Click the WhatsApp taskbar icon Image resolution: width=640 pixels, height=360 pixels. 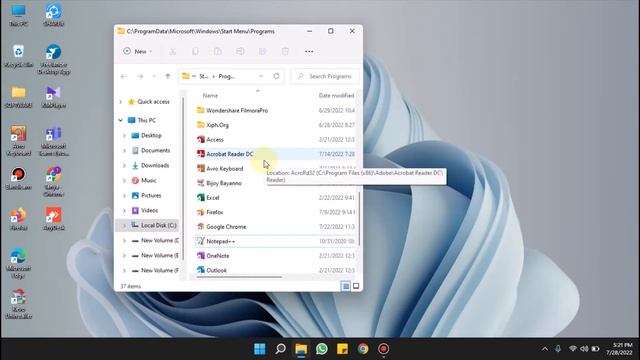pyautogui.click(x=322, y=349)
